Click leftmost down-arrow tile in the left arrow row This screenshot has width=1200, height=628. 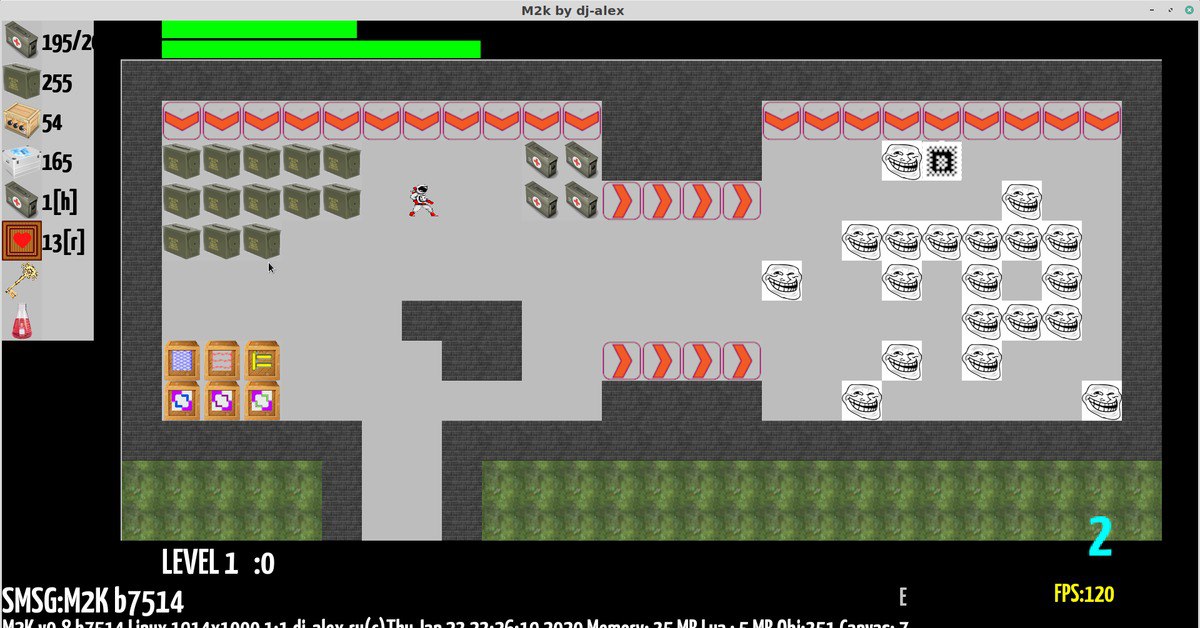pyautogui.click(x=182, y=121)
